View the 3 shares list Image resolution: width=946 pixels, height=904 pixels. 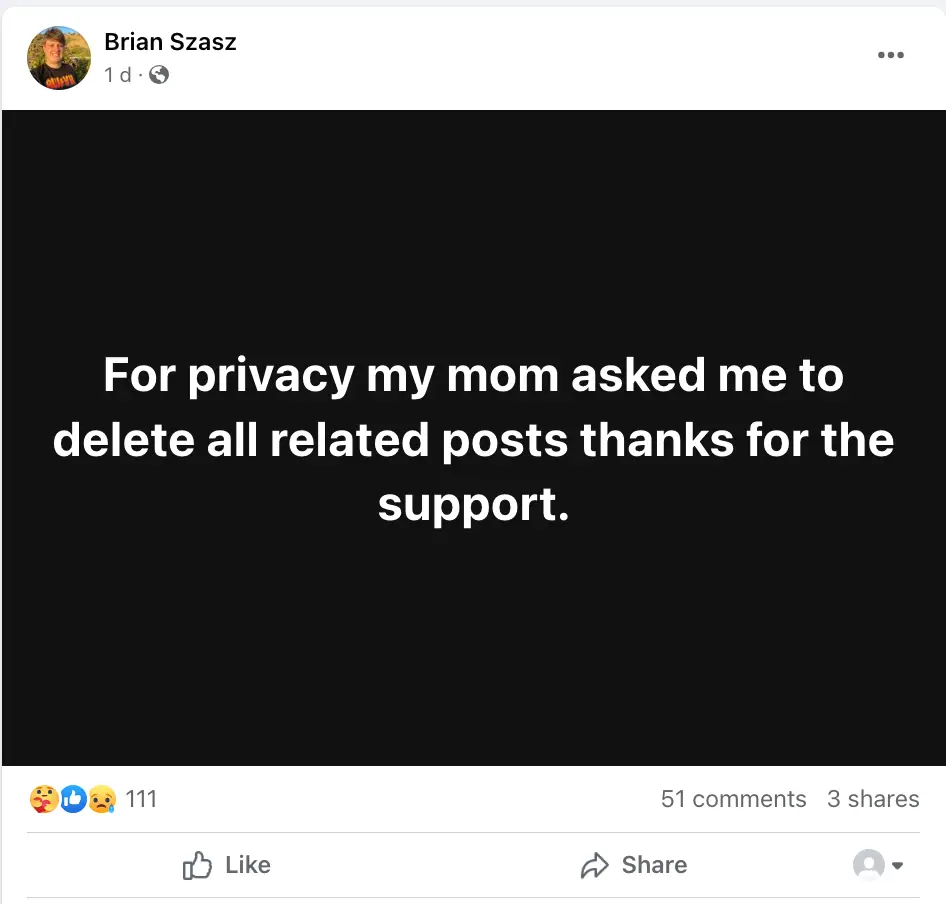point(873,799)
